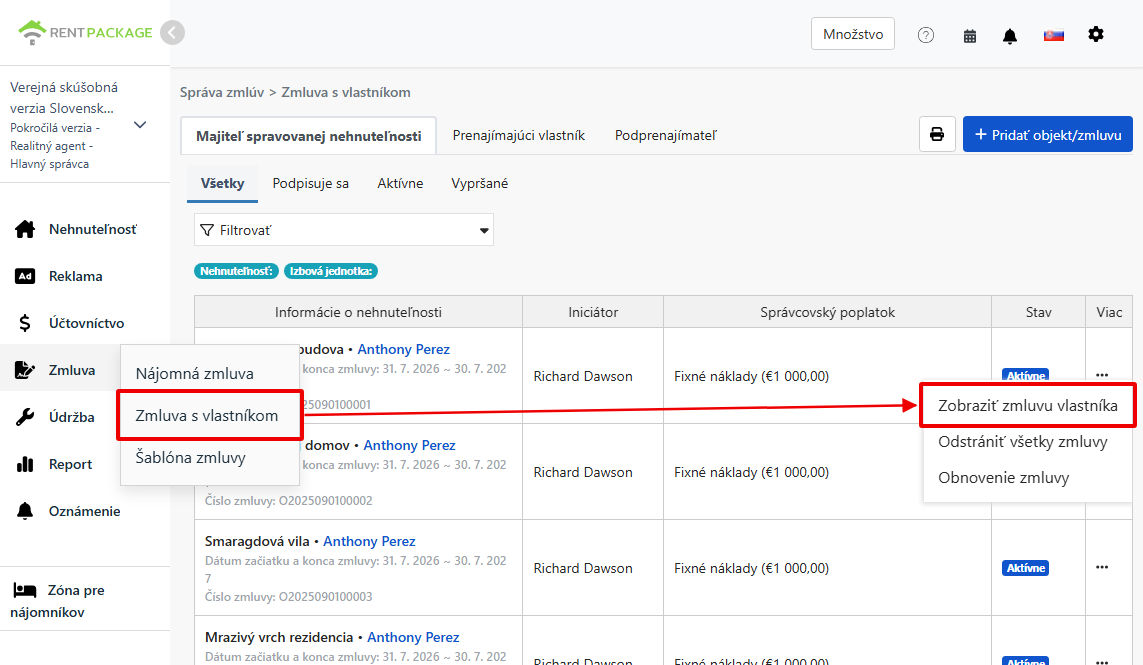Open the Filtrovať dropdown

click(x=343, y=230)
